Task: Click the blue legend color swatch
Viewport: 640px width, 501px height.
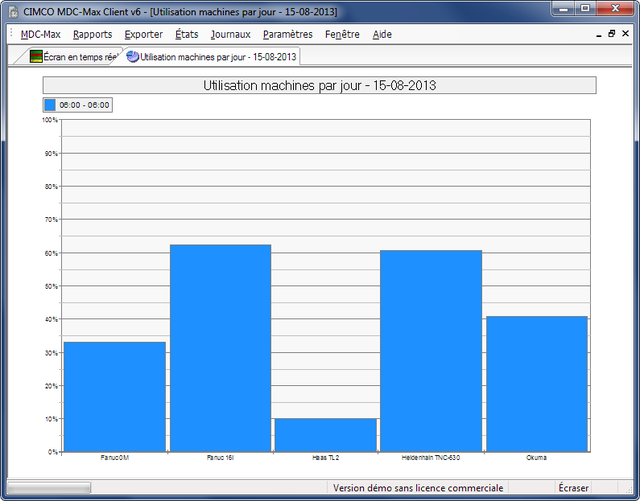Action: tap(50, 105)
